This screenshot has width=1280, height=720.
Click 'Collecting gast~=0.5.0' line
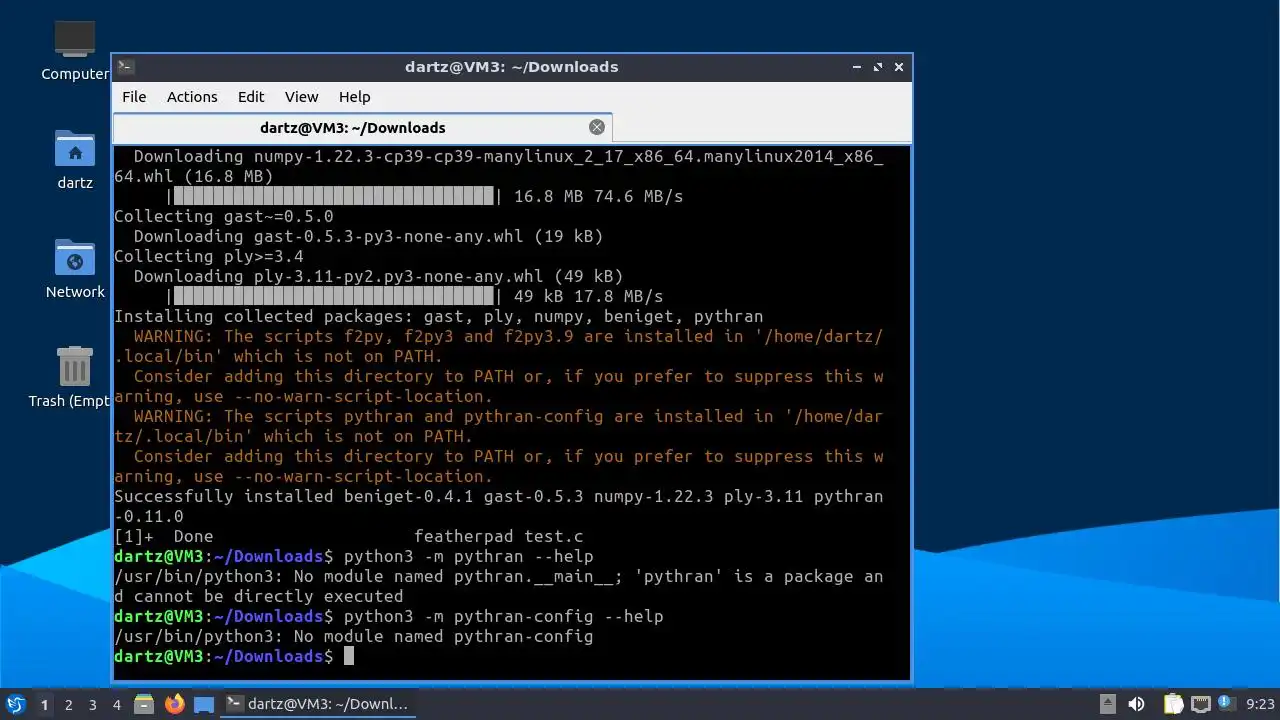click(x=224, y=216)
